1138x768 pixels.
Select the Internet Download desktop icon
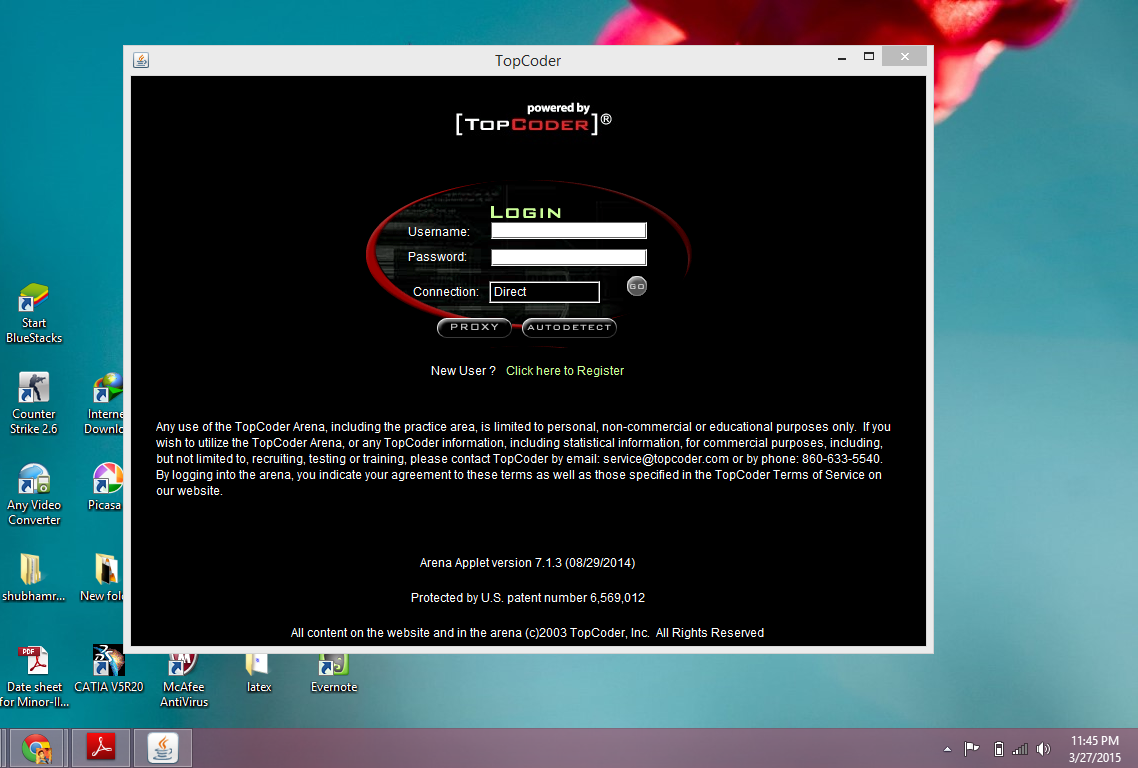click(x=106, y=404)
